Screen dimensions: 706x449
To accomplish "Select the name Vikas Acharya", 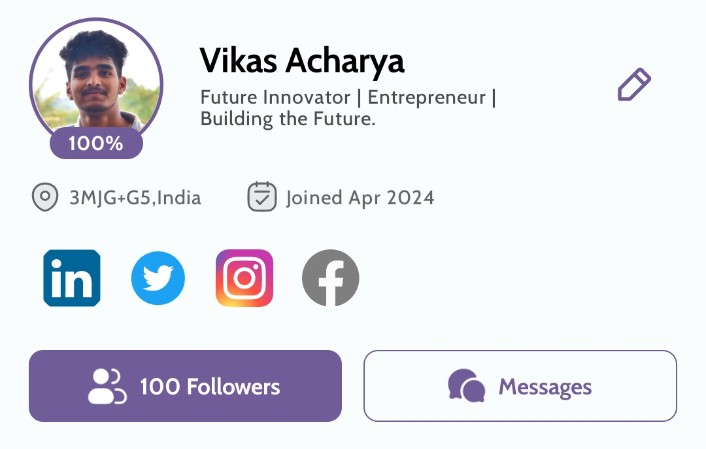I will [302, 61].
